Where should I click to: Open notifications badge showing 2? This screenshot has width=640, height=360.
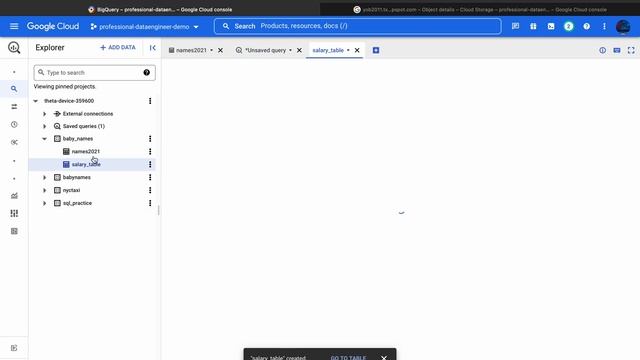[569, 27]
